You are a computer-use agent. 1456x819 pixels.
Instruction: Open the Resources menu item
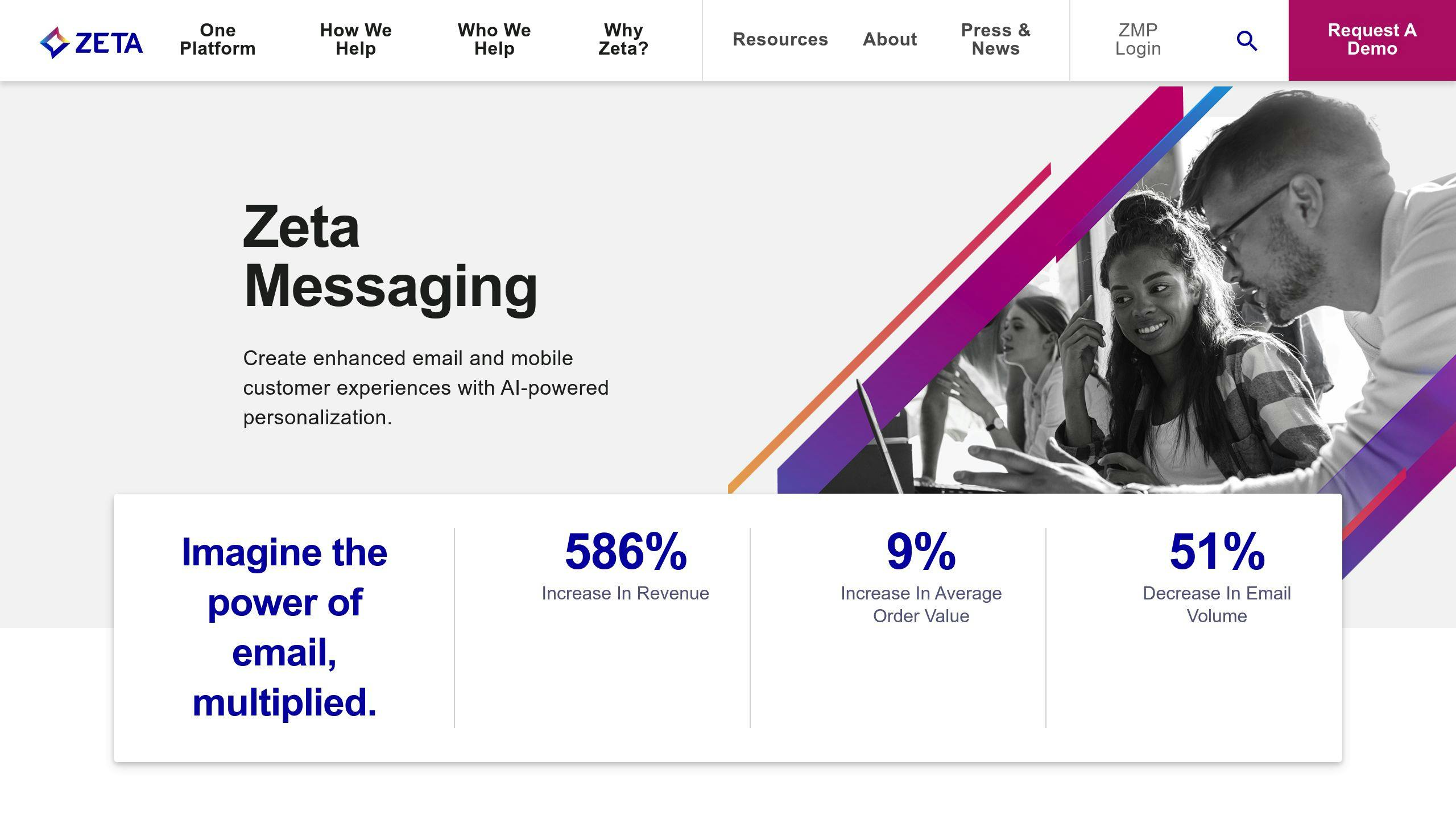(780, 39)
